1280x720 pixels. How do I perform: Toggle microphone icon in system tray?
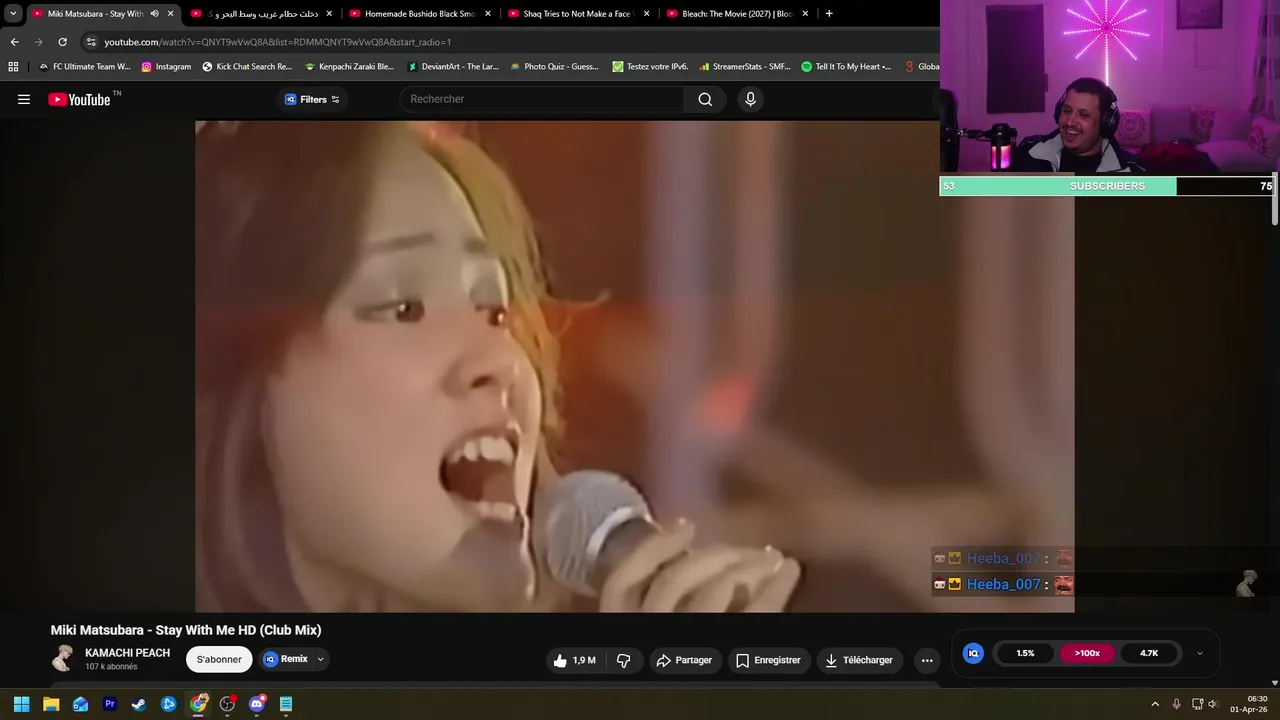pyautogui.click(x=1176, y=704)
